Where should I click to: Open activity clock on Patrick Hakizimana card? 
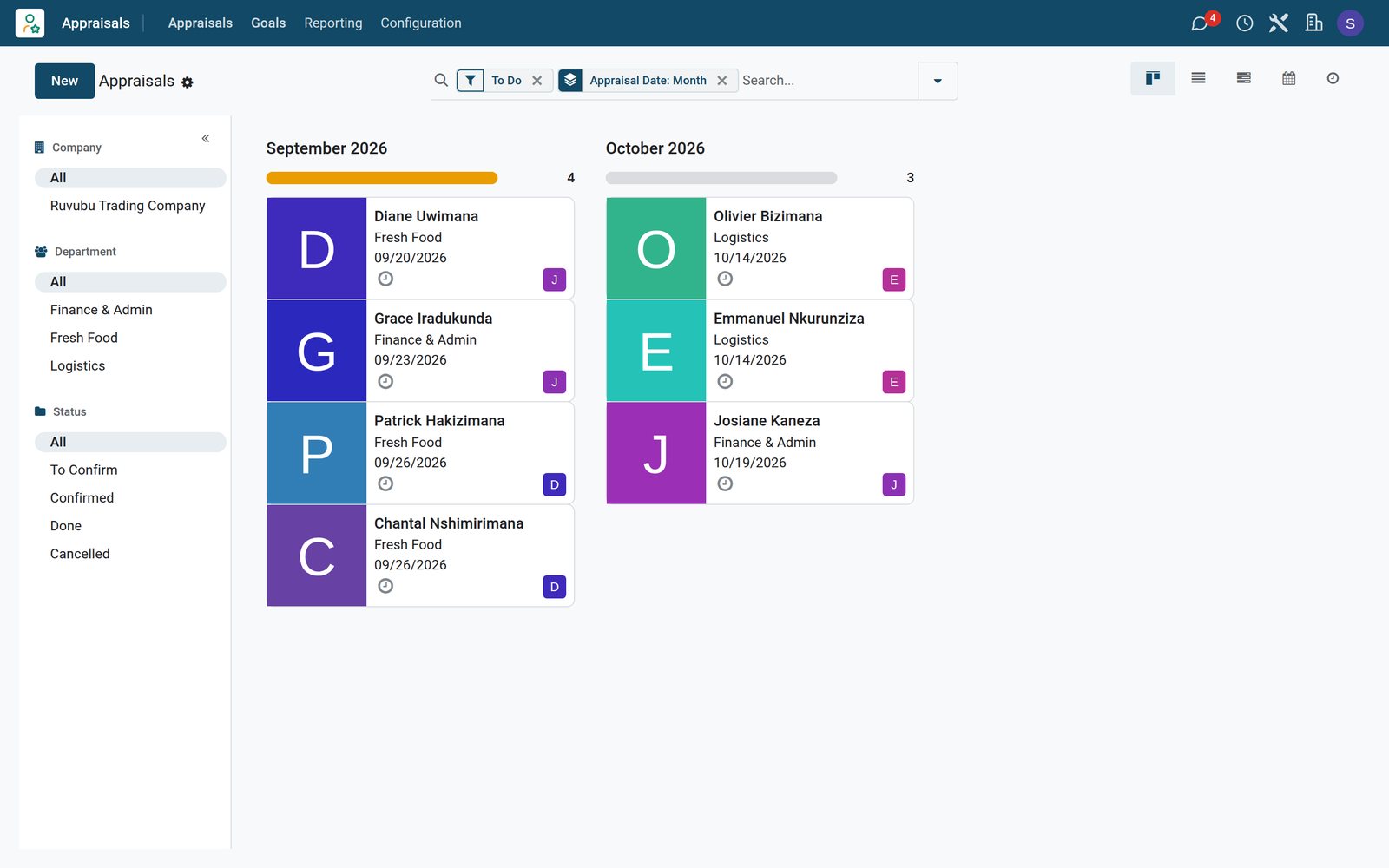coord(385,483)
